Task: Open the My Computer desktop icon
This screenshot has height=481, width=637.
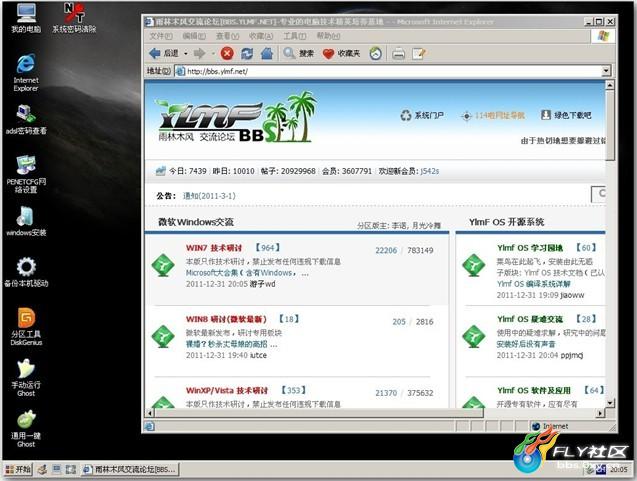Action: [26, 18]
